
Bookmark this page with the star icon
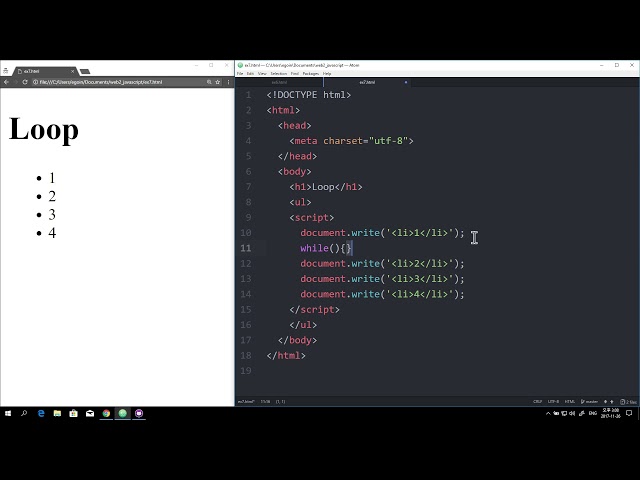click(218, 82)
